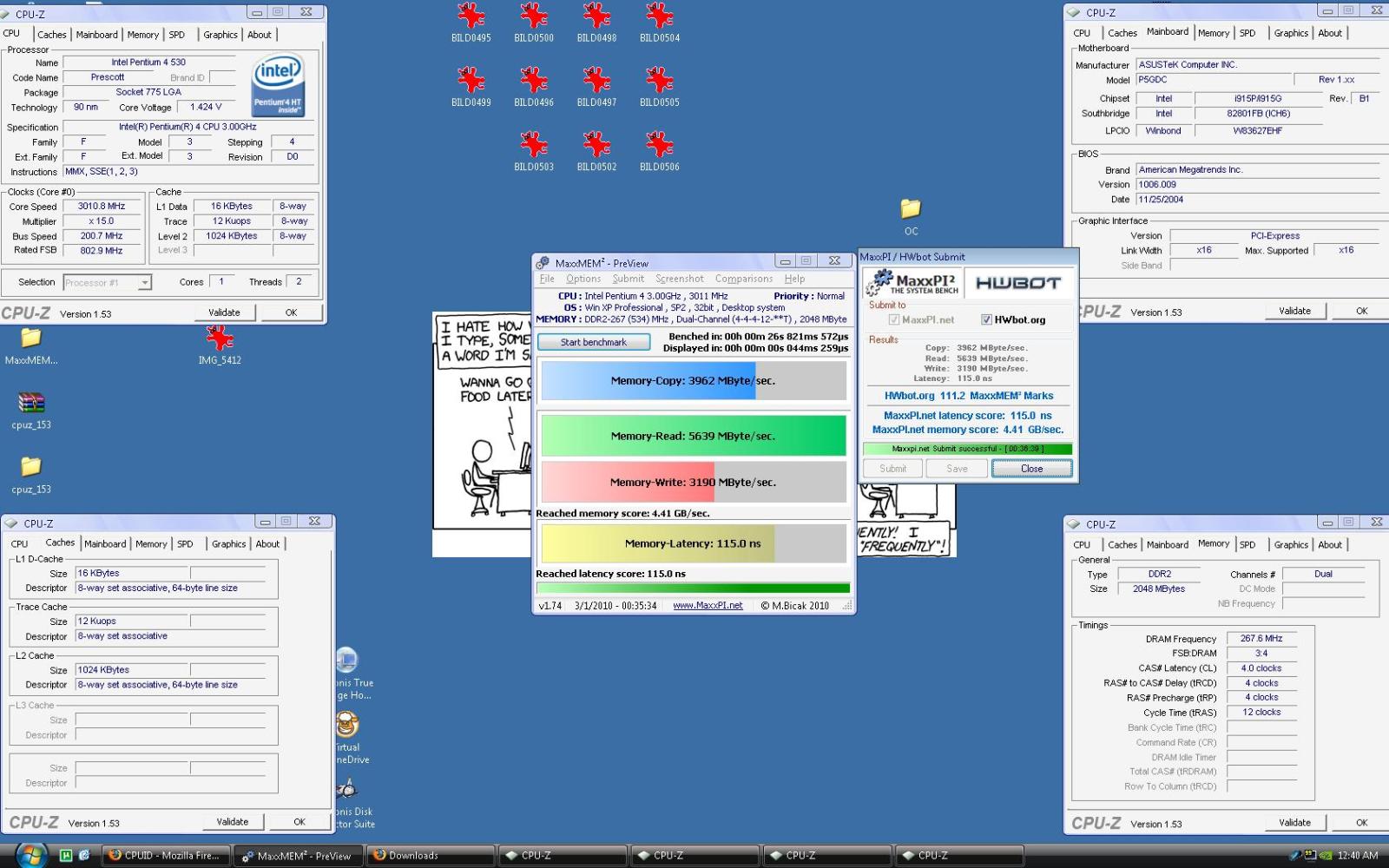Open the Screenshot menu in MaxxMEM
Screen dimensions: 1389x868
680,279
